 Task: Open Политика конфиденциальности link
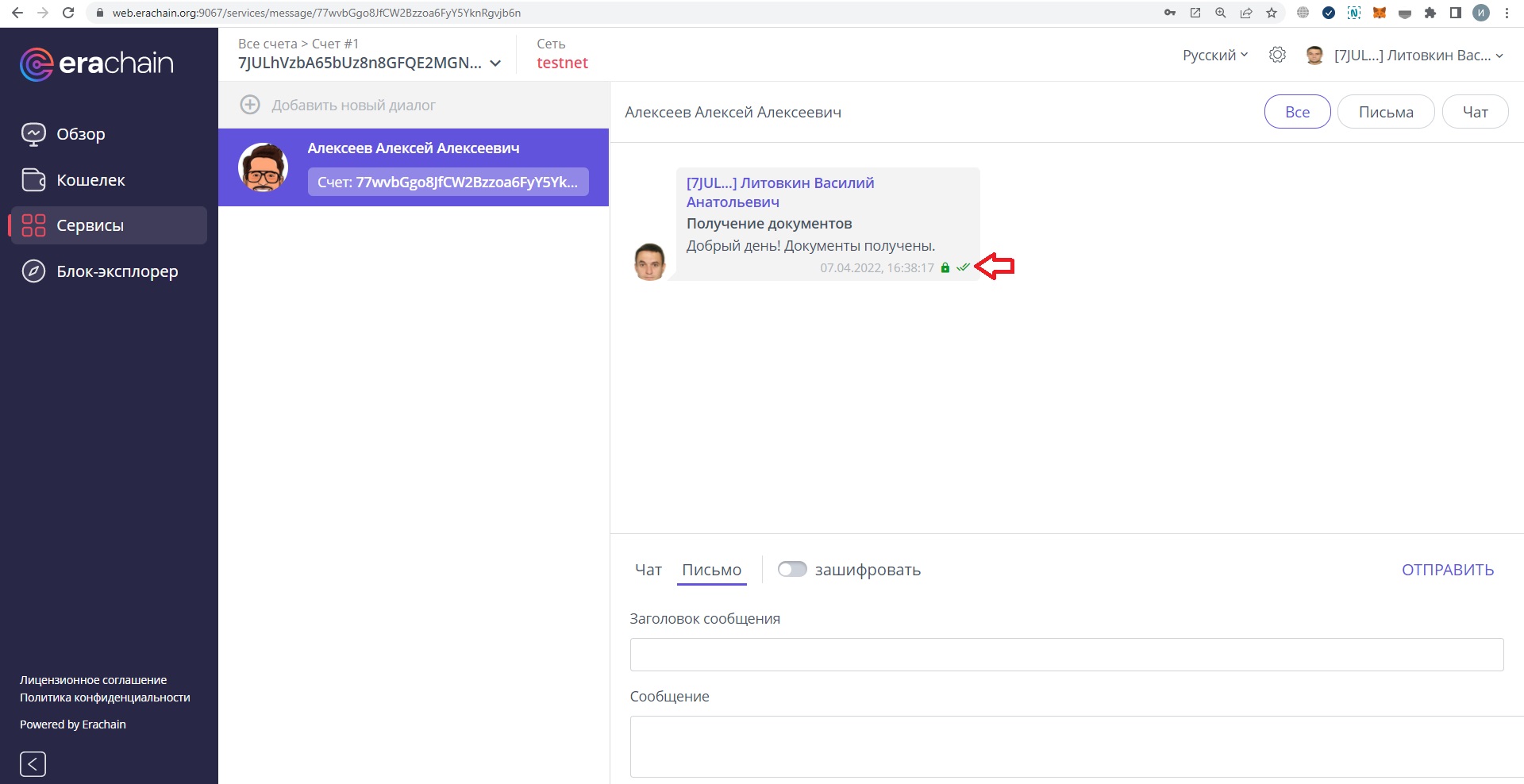coord(105,698)
